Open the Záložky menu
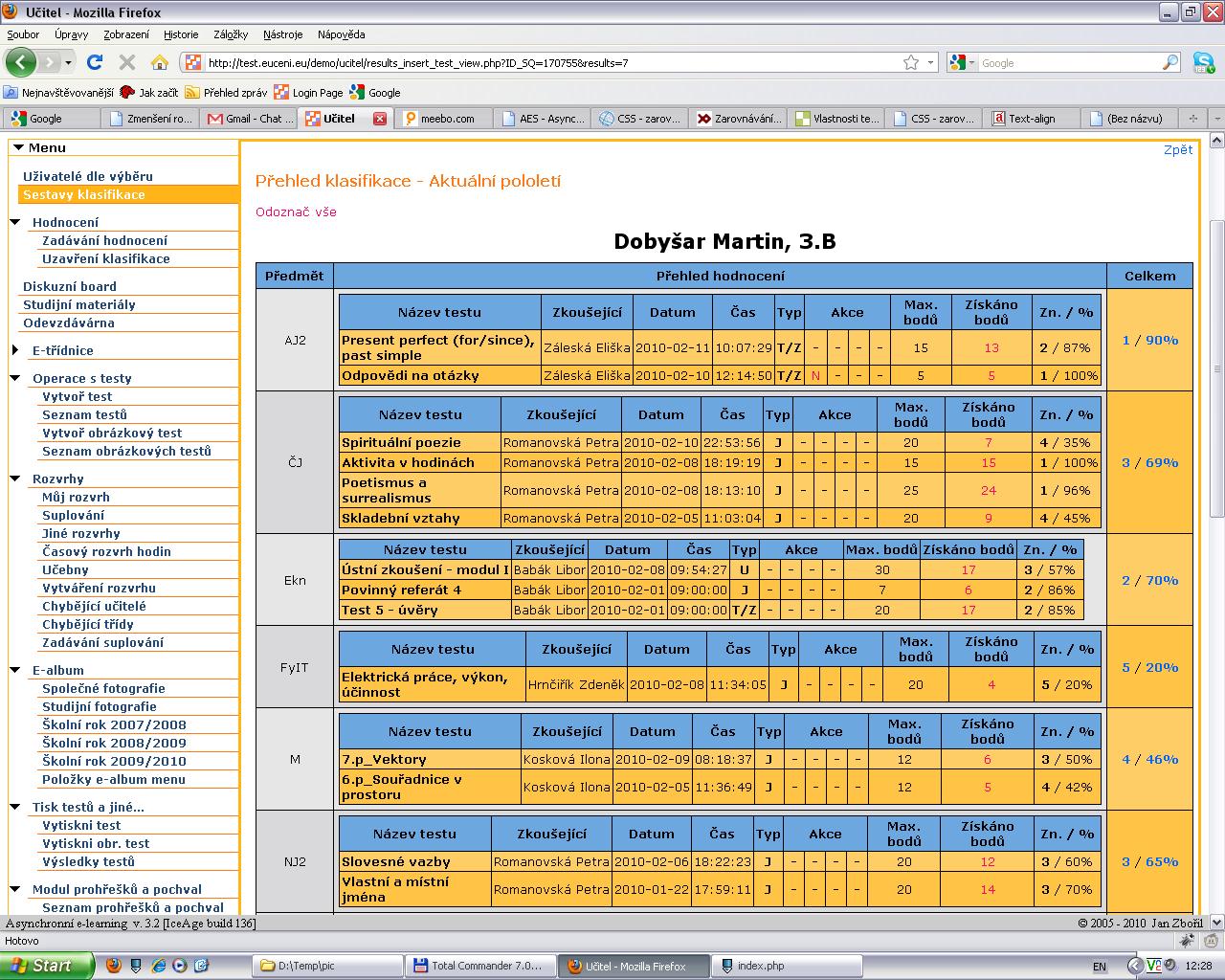Viewport: 1225px width, 980px height. point(231,34)
